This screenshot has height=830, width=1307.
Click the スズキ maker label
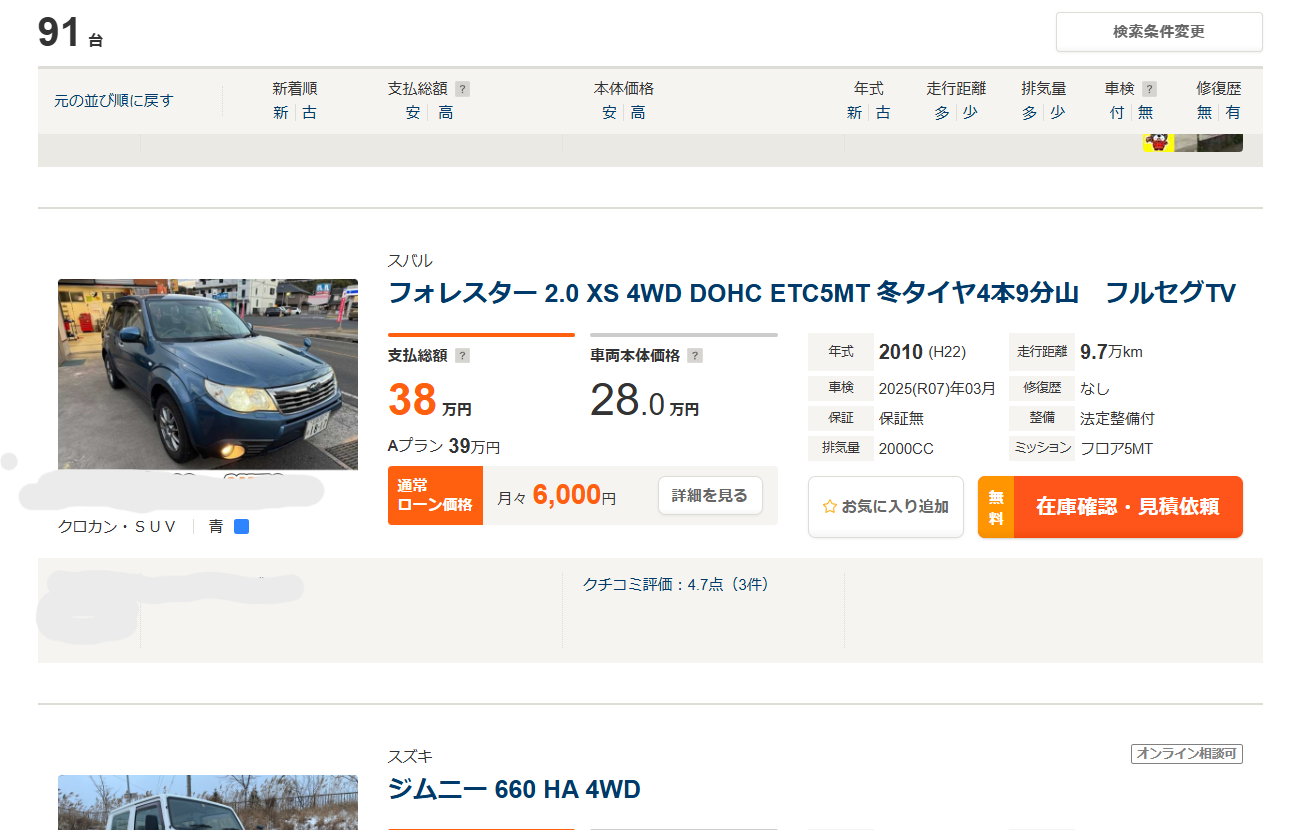click(410, 757)
